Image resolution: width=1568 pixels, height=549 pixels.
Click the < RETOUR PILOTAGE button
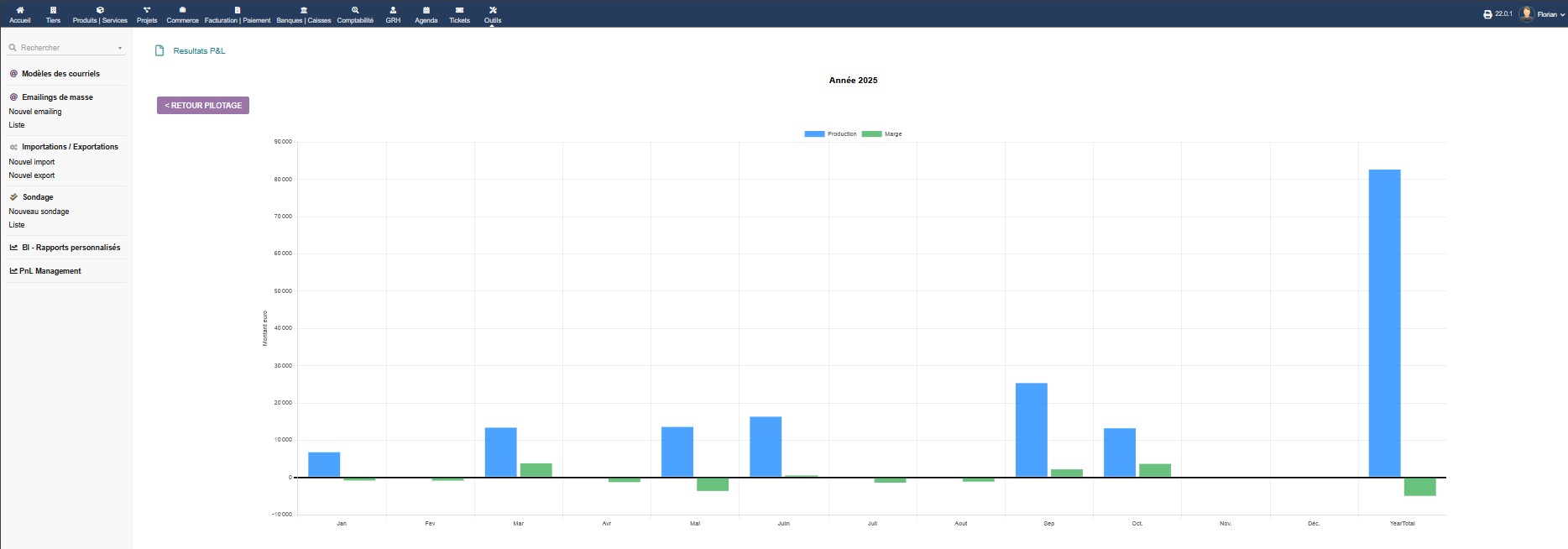(203, 106)
